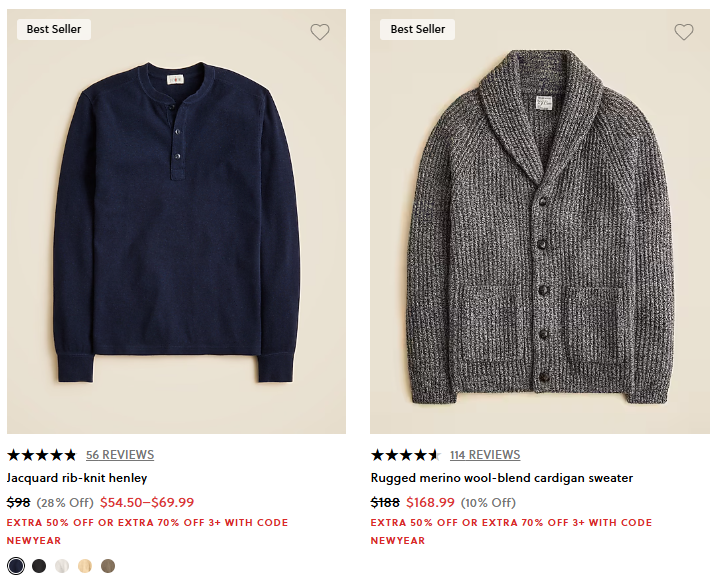
Task: Choose the black color swatch
Action: pos(39,566)
